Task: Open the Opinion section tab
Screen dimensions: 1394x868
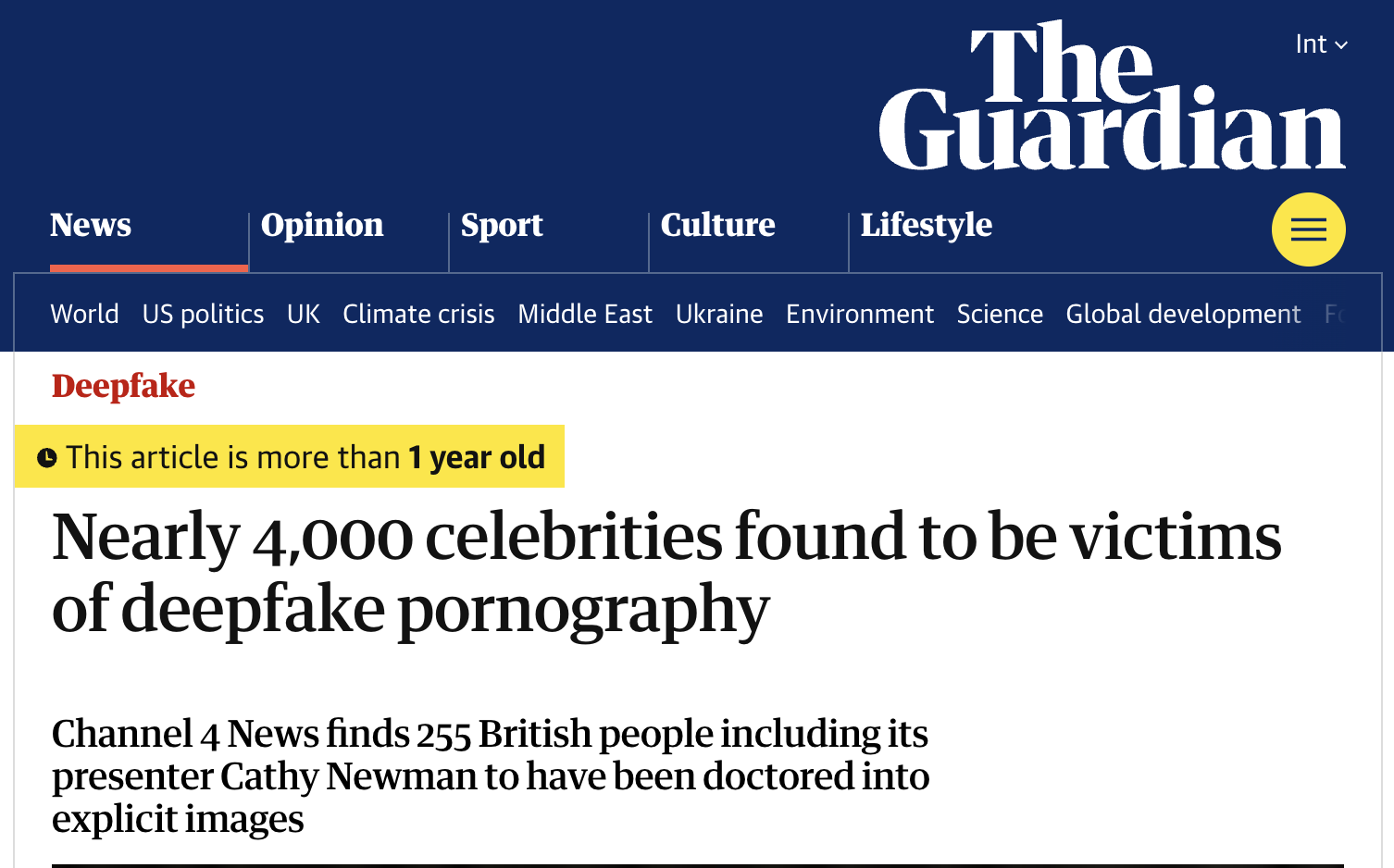Action: 322,225
